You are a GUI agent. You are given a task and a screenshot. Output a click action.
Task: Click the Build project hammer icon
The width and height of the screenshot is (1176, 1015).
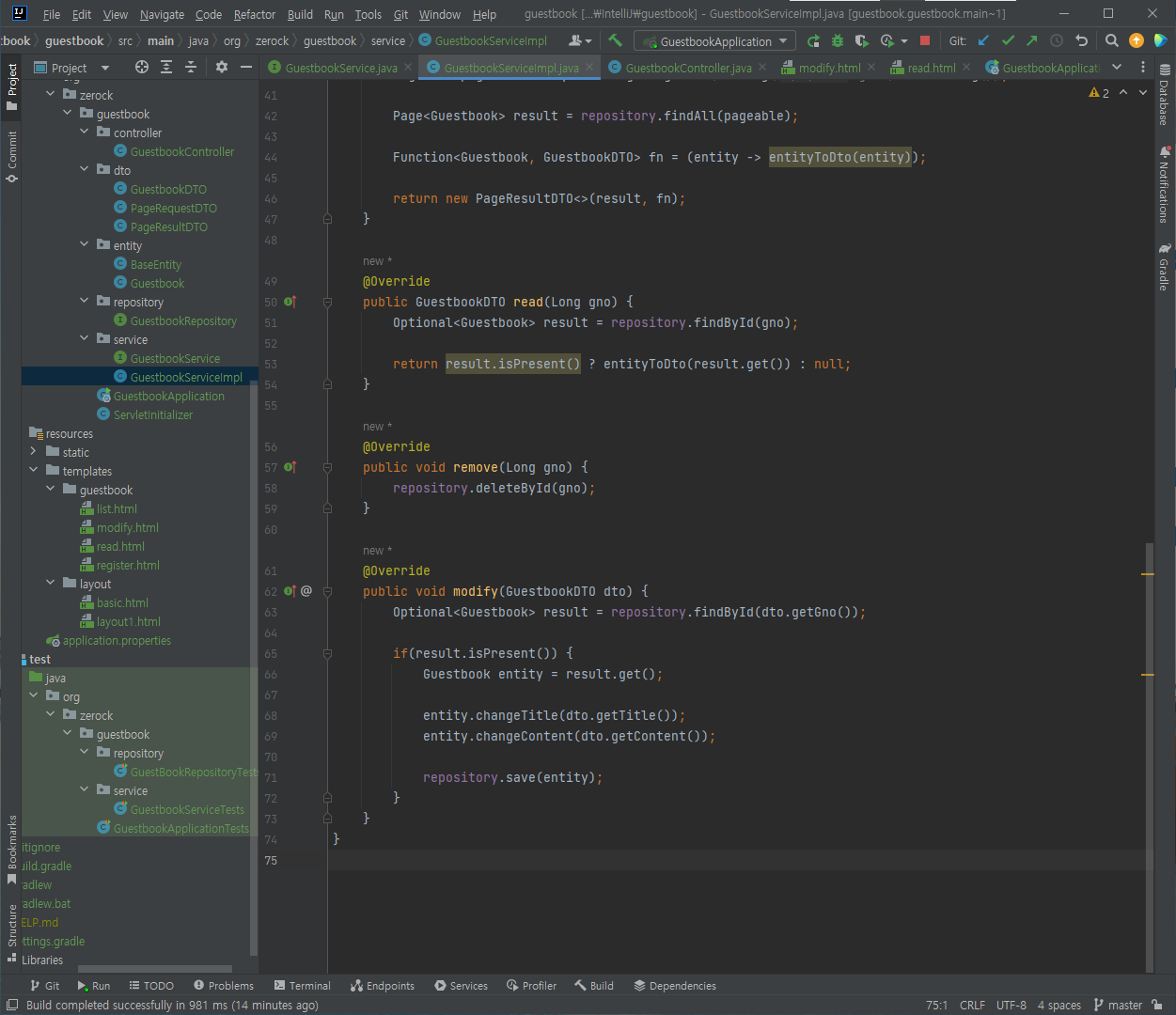pyautogui.click(x=616, y=40)
